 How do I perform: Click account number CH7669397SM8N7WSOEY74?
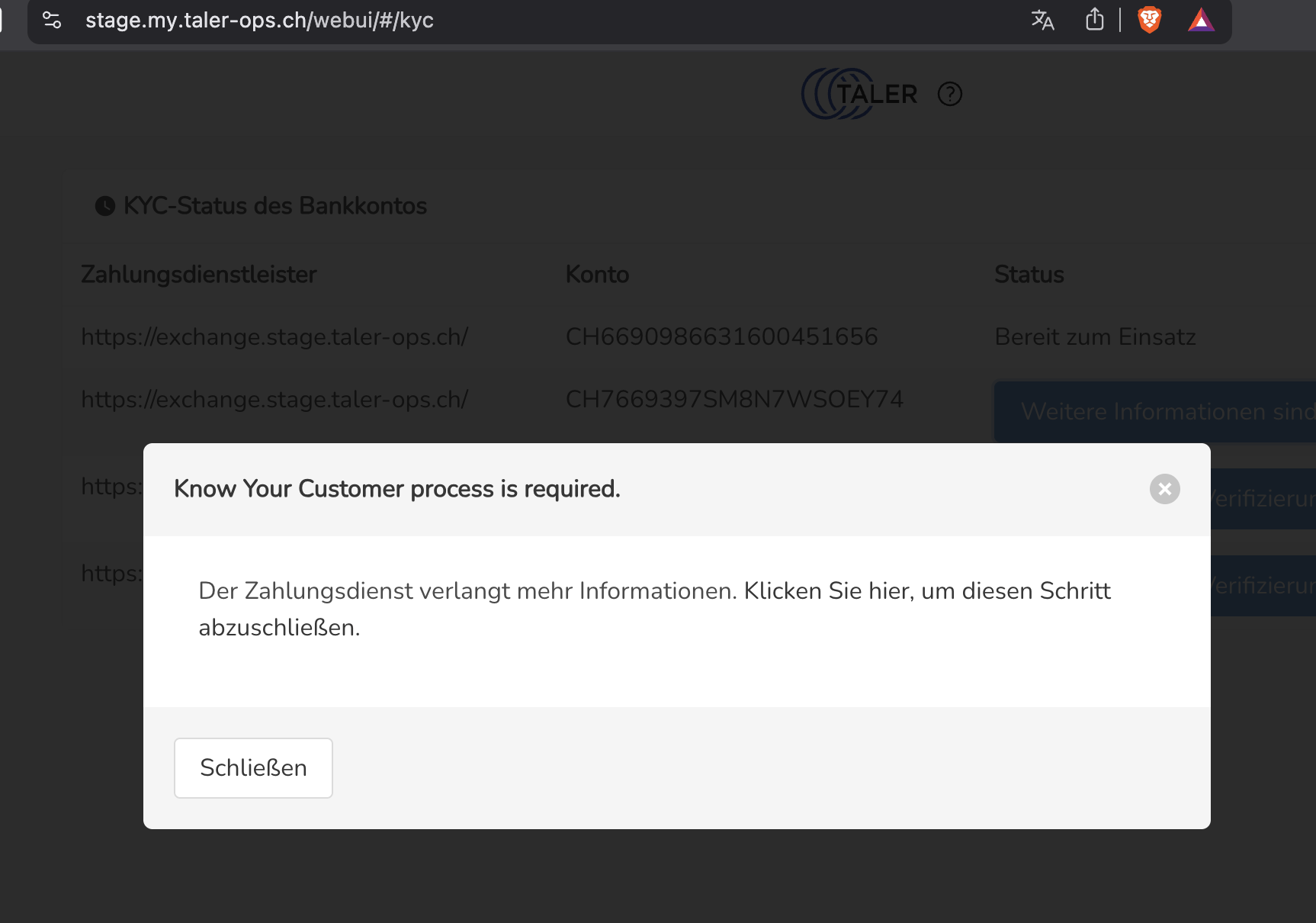coord(734,399)
